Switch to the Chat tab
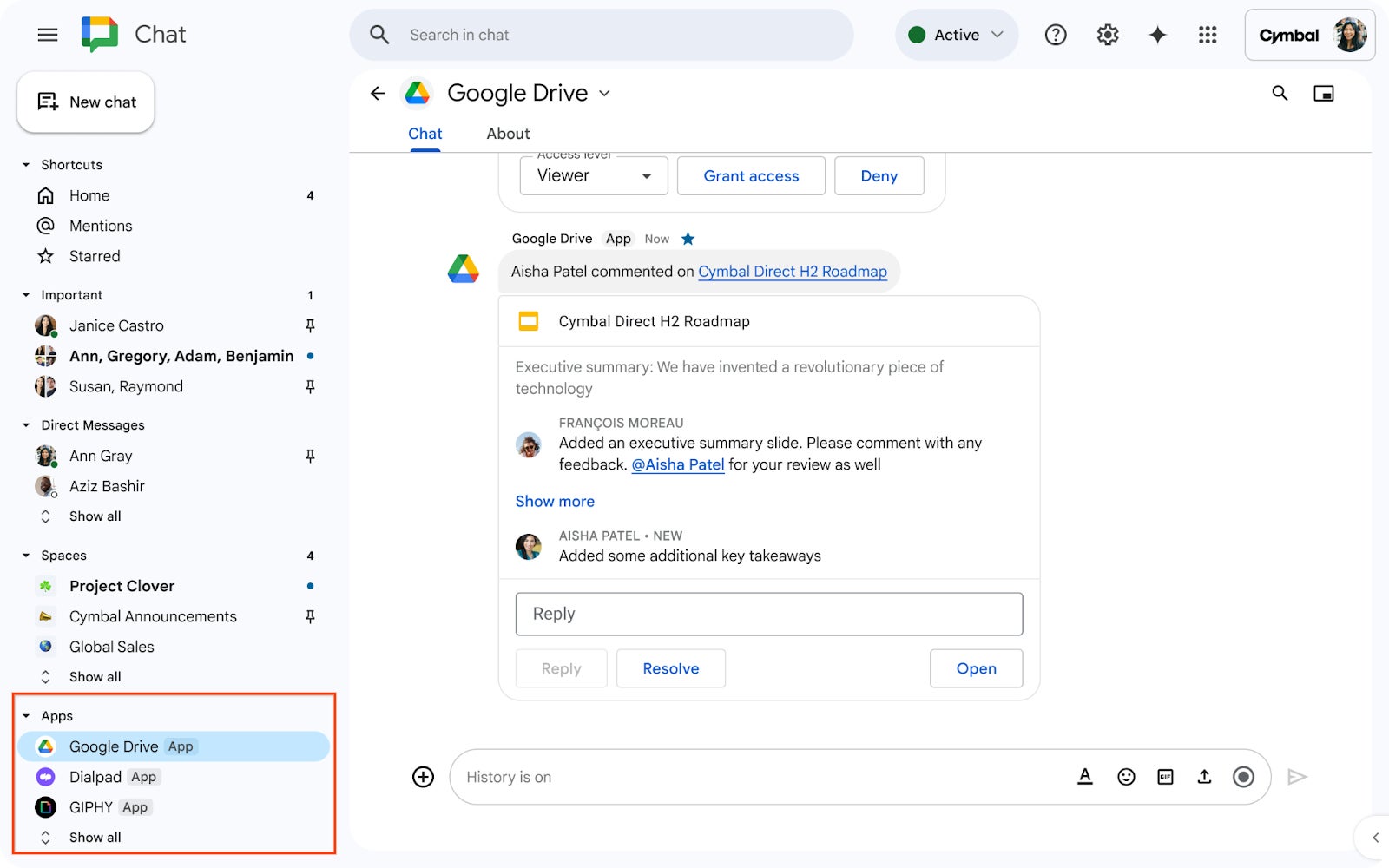Screen dimensions: 1389x868 coord(425,134)
